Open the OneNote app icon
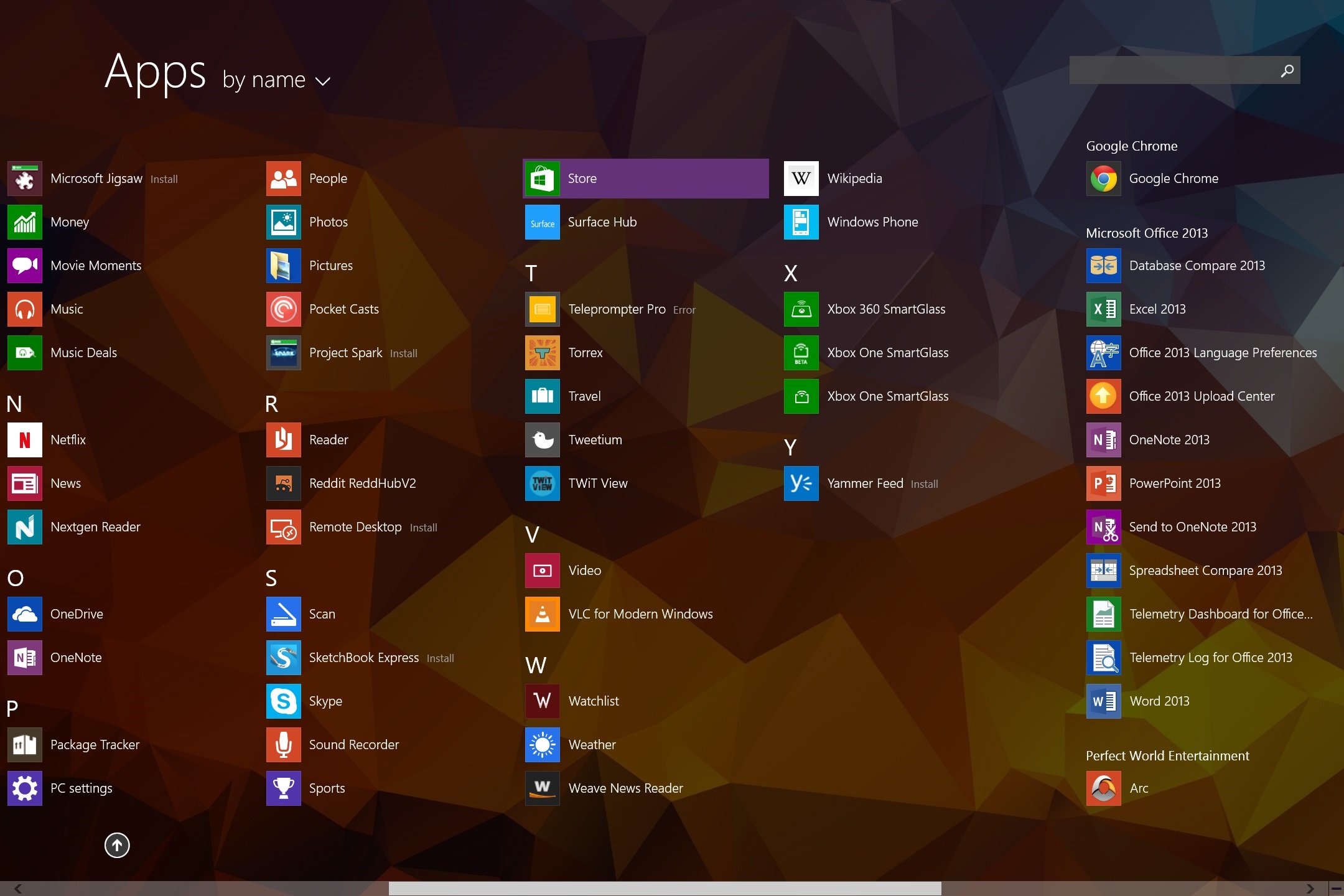 coord(25,658)
